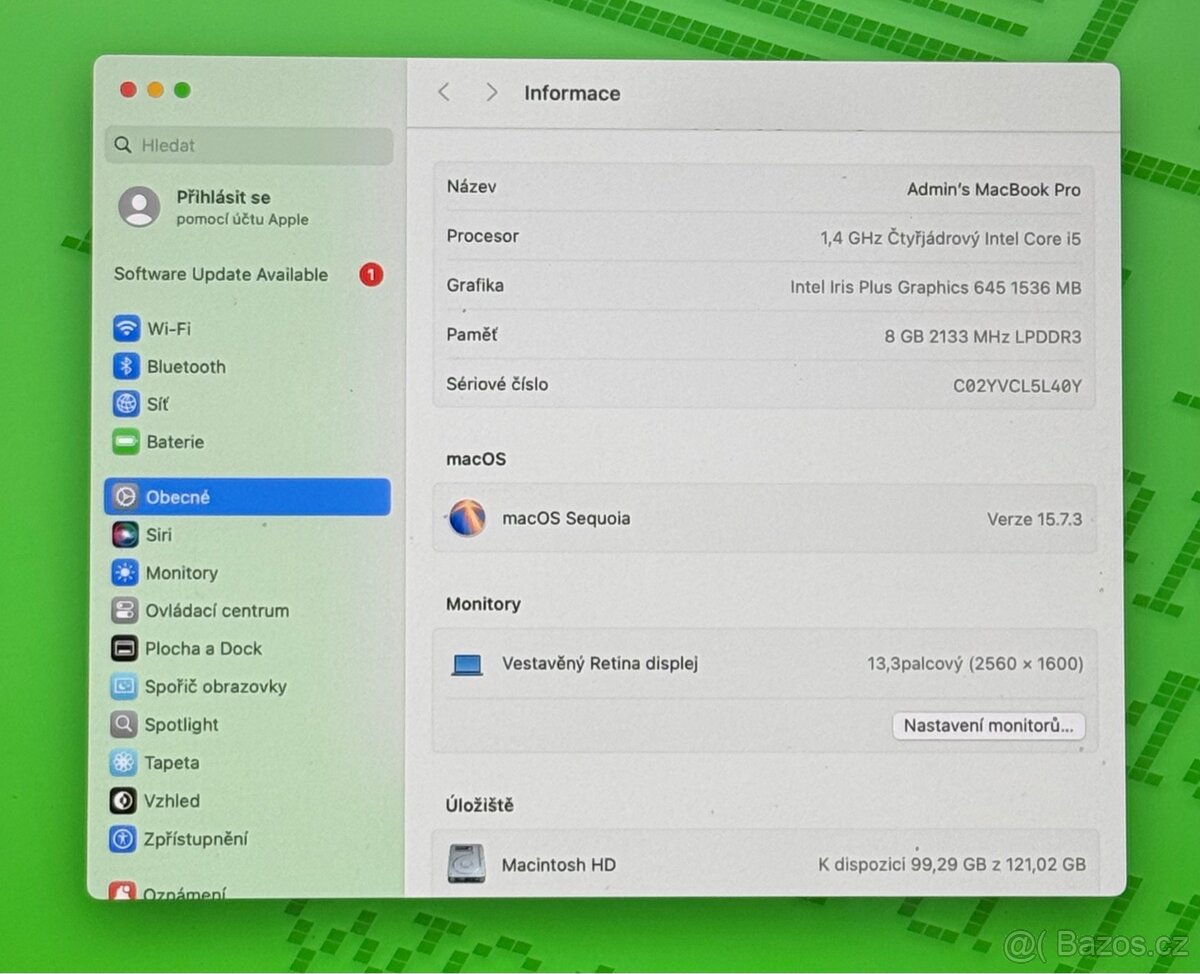Click the Grafika row label

(475, 285)
